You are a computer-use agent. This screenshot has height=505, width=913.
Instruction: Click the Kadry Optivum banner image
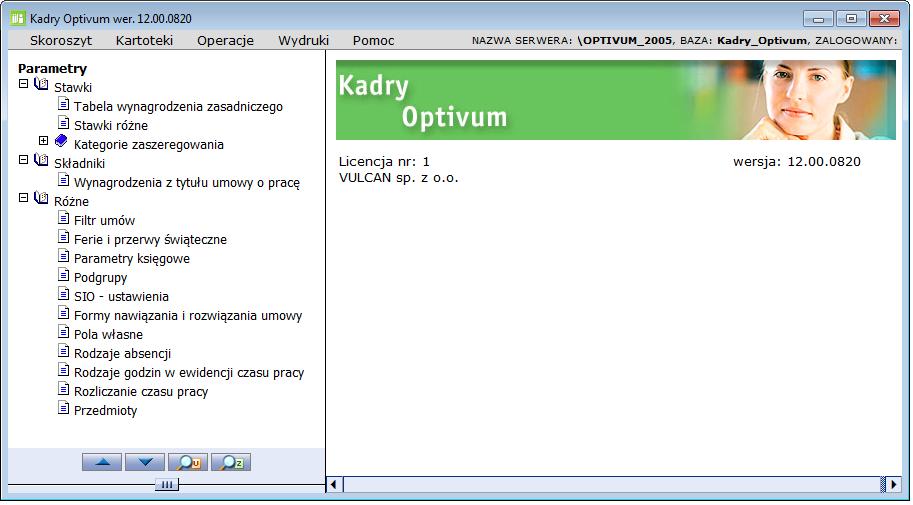(615, 100)
